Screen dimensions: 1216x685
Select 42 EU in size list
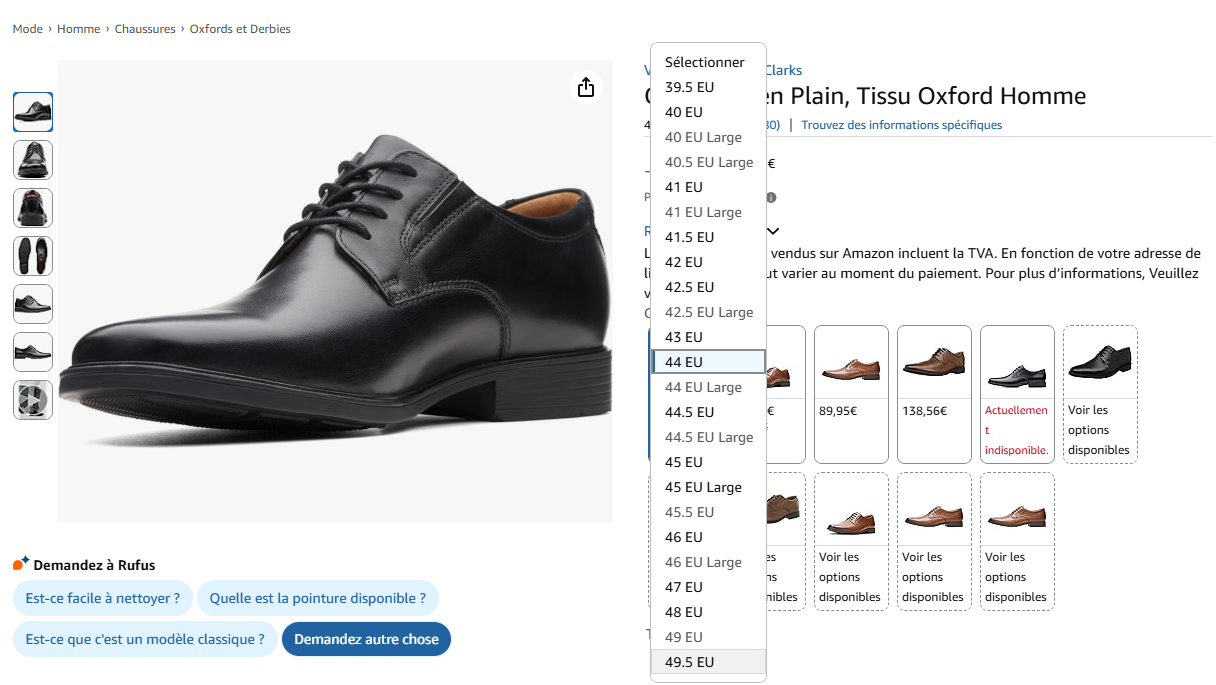[708, 262]
